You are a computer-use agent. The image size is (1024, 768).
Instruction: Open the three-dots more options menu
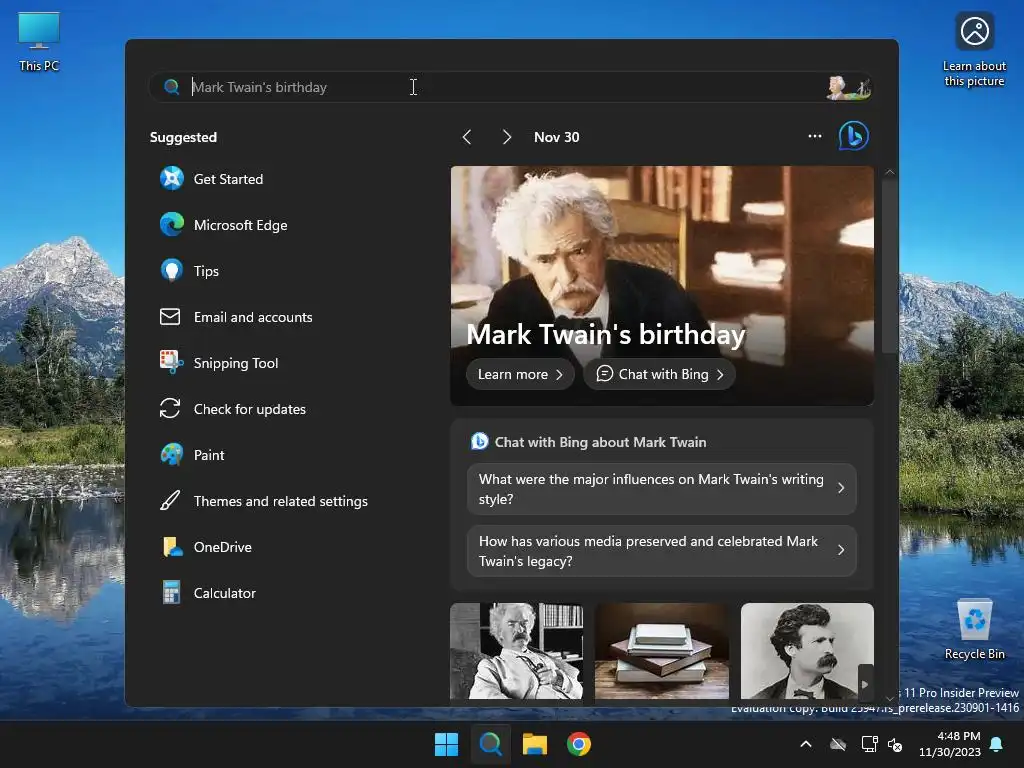point(814,136)
